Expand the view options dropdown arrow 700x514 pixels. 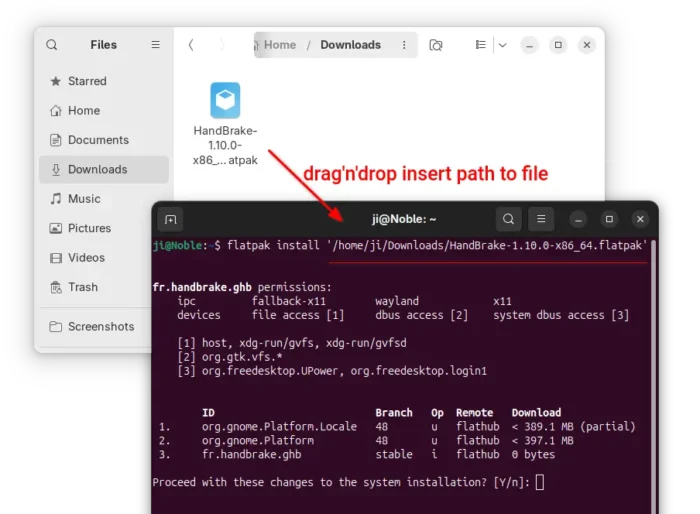[502, 45]
